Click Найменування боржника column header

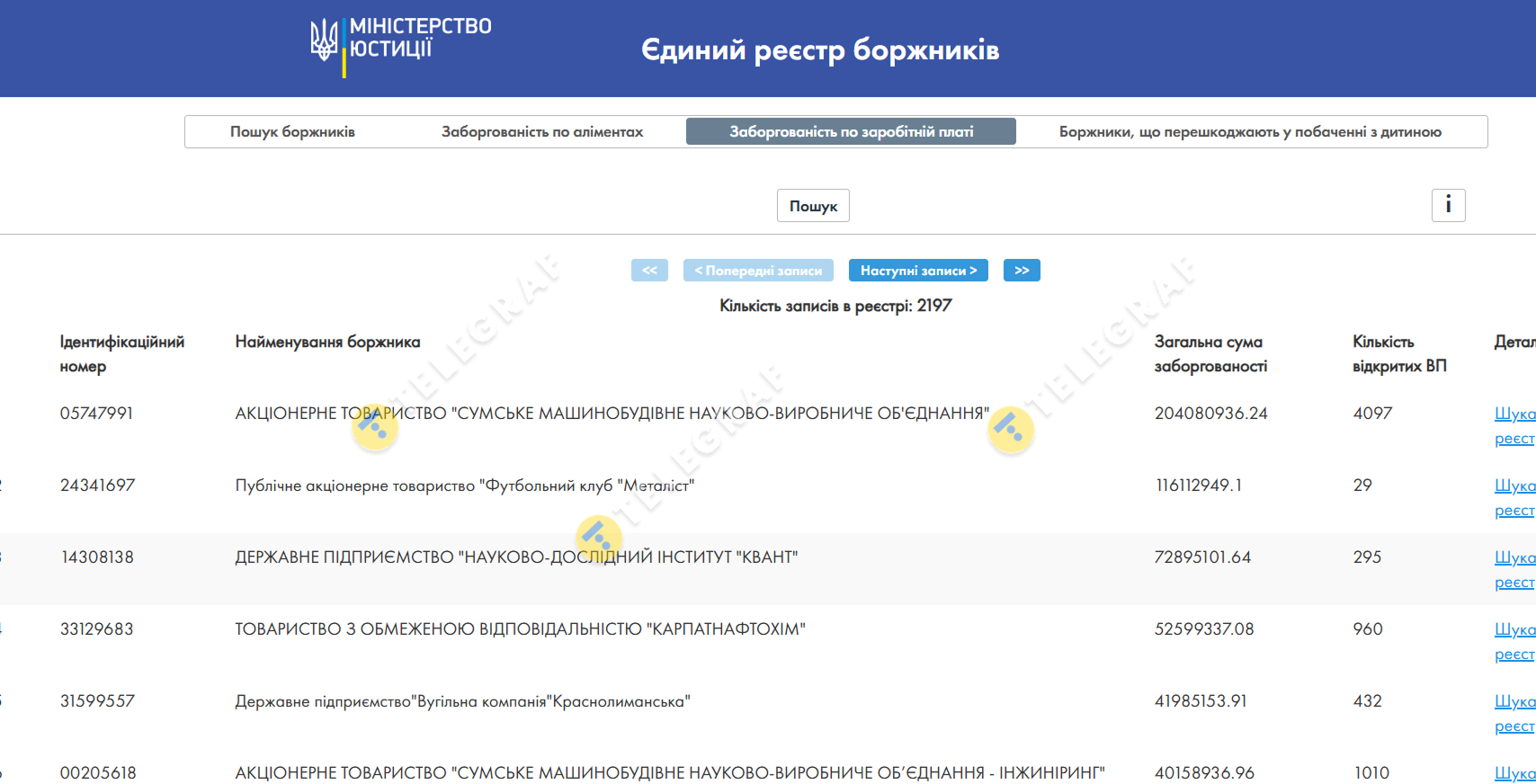(327, 342)
